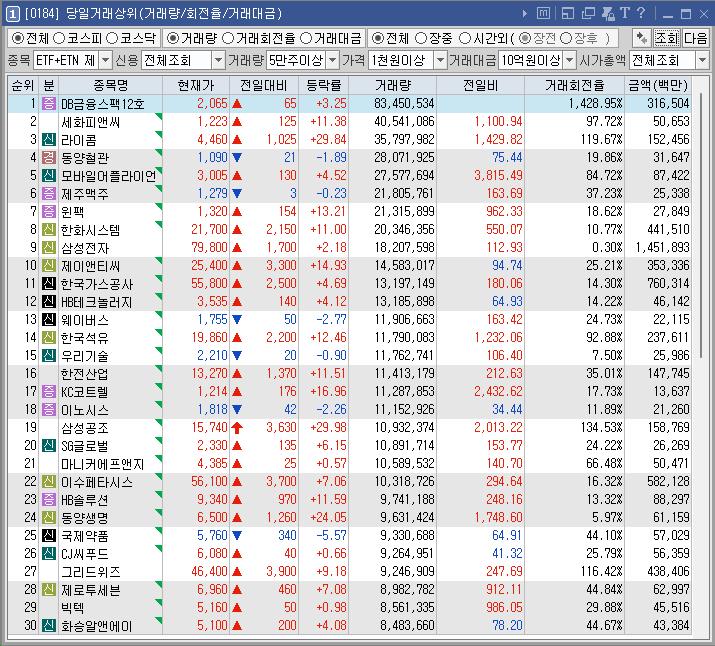Click the duplicate window icon in the title bar
The image size is (715, 646).
click(588, 14)
